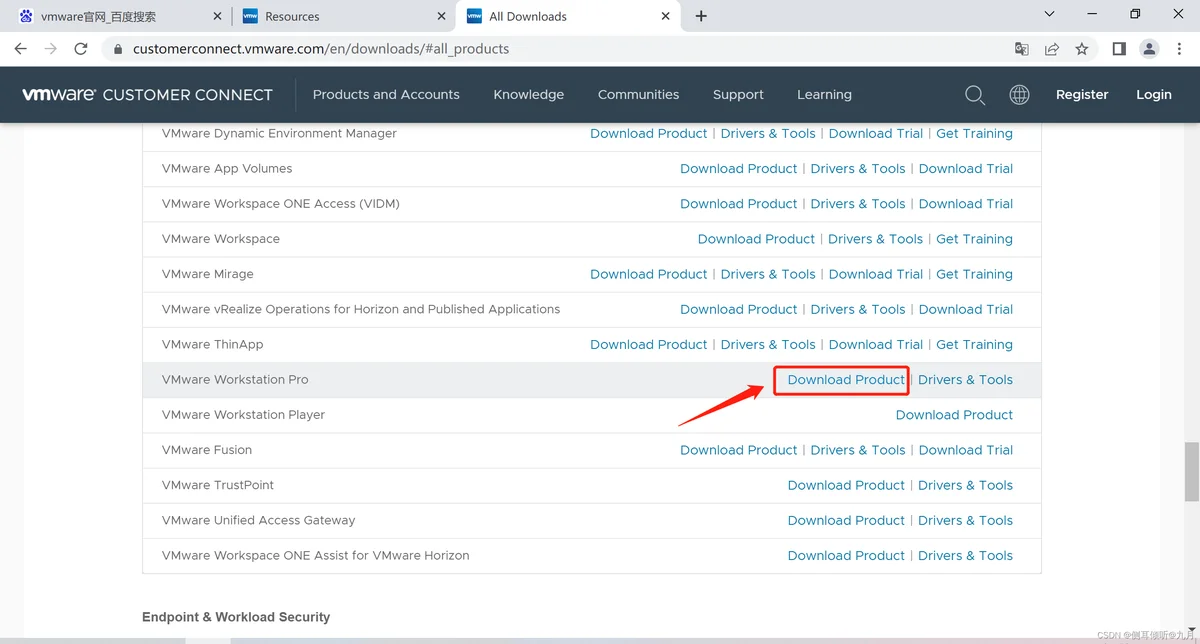This screenshot has height=644, width=1200.
Task: Open the translate page icon
Action: [x=1021, y=49]
